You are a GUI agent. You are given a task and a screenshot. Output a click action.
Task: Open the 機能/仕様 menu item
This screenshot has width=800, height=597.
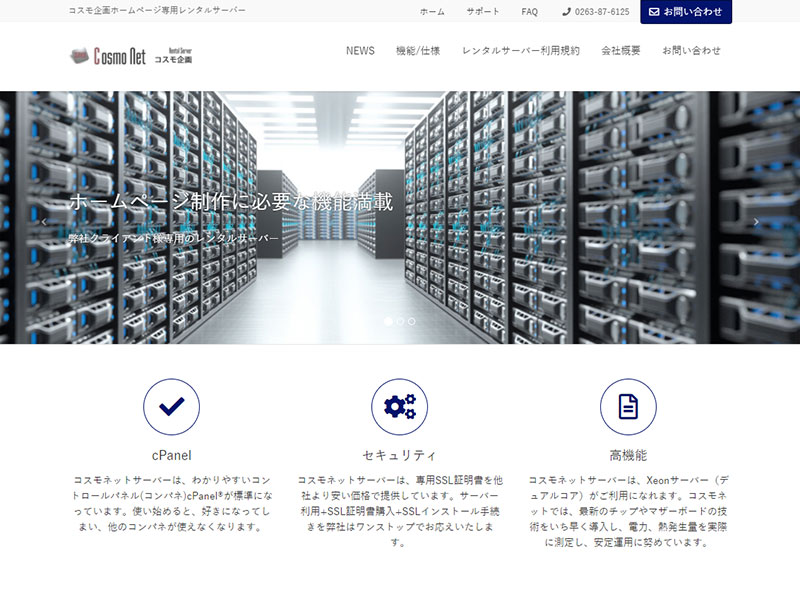click(418, 51)
